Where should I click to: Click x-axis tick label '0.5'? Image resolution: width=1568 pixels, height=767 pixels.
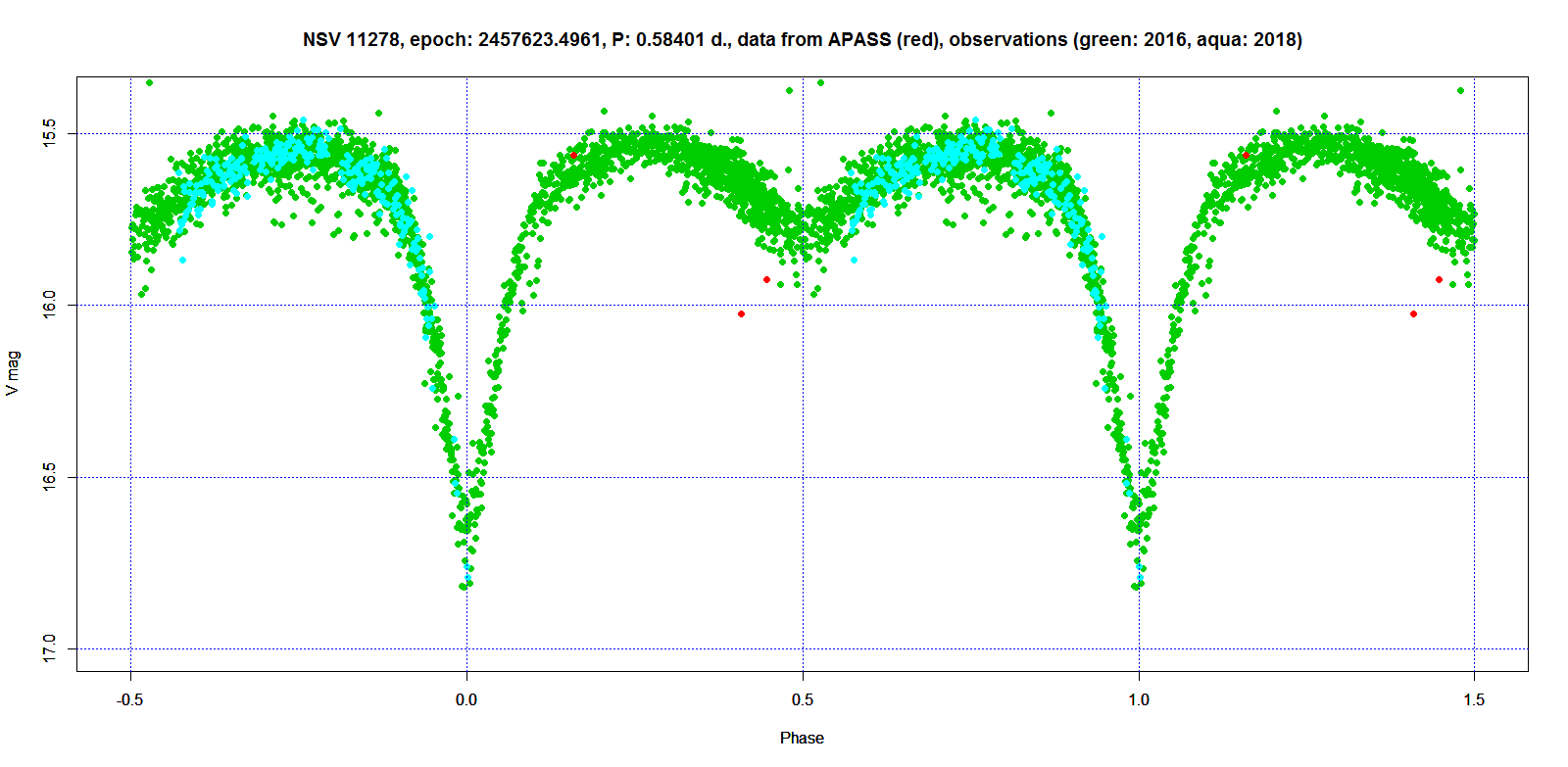pos(803,699)
